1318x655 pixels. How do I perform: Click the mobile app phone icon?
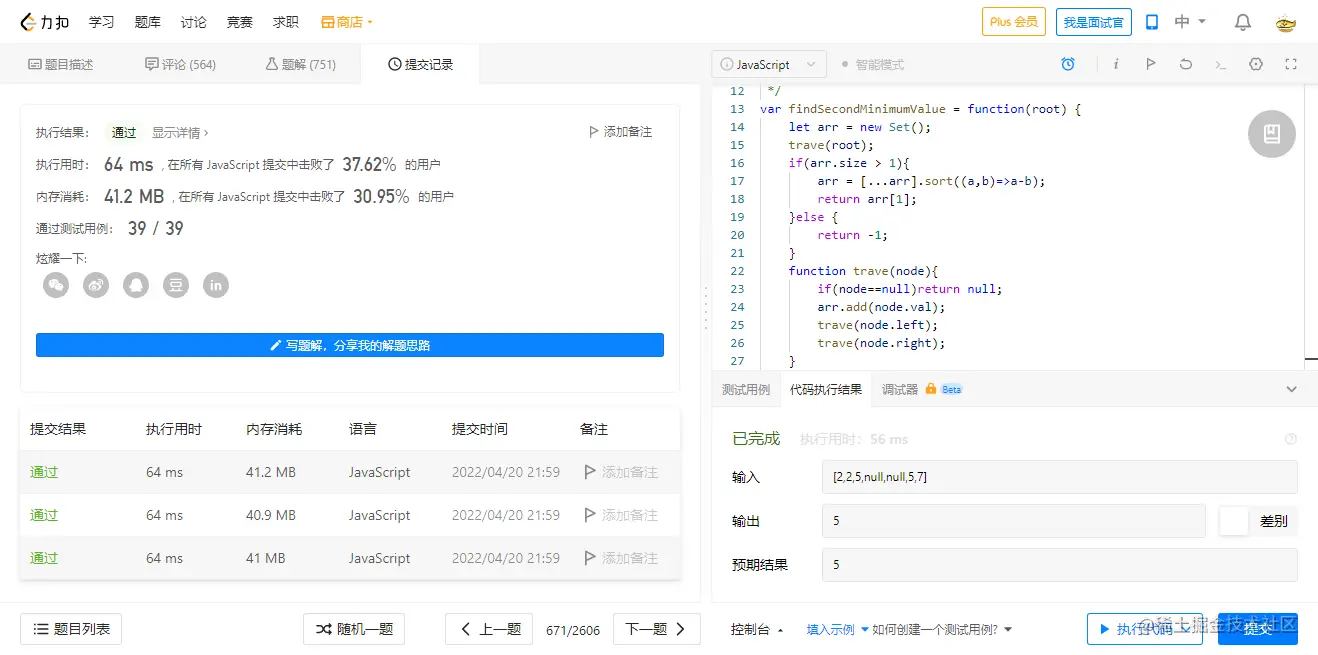click(x=1151, y=22)
